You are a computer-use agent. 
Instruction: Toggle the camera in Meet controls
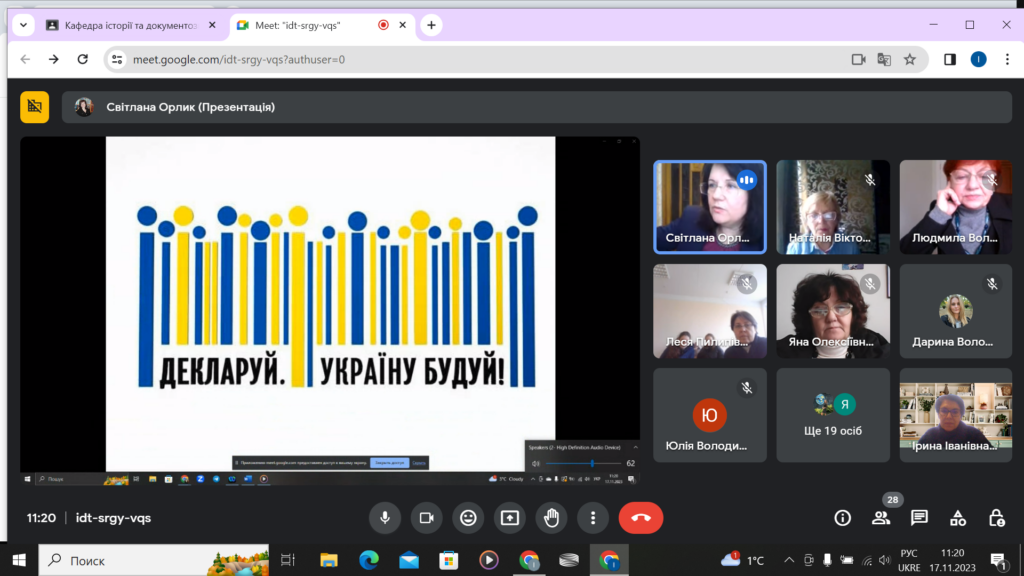click(x=426, y=517)
